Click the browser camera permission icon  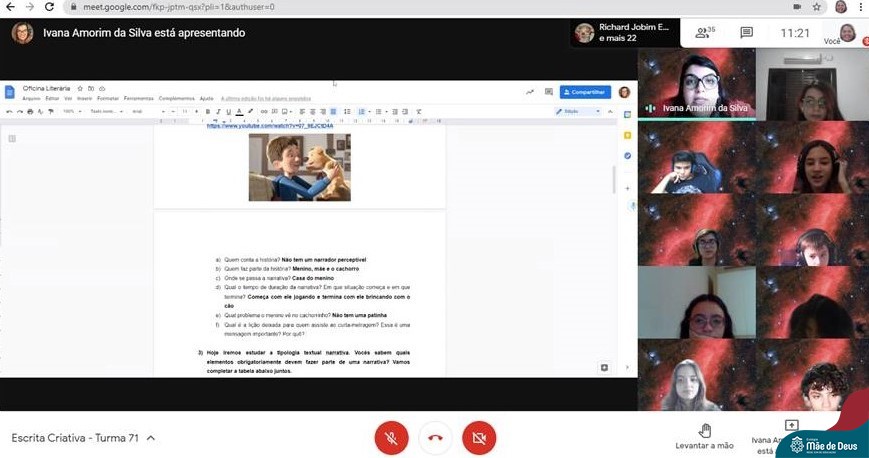coord(798,7)
